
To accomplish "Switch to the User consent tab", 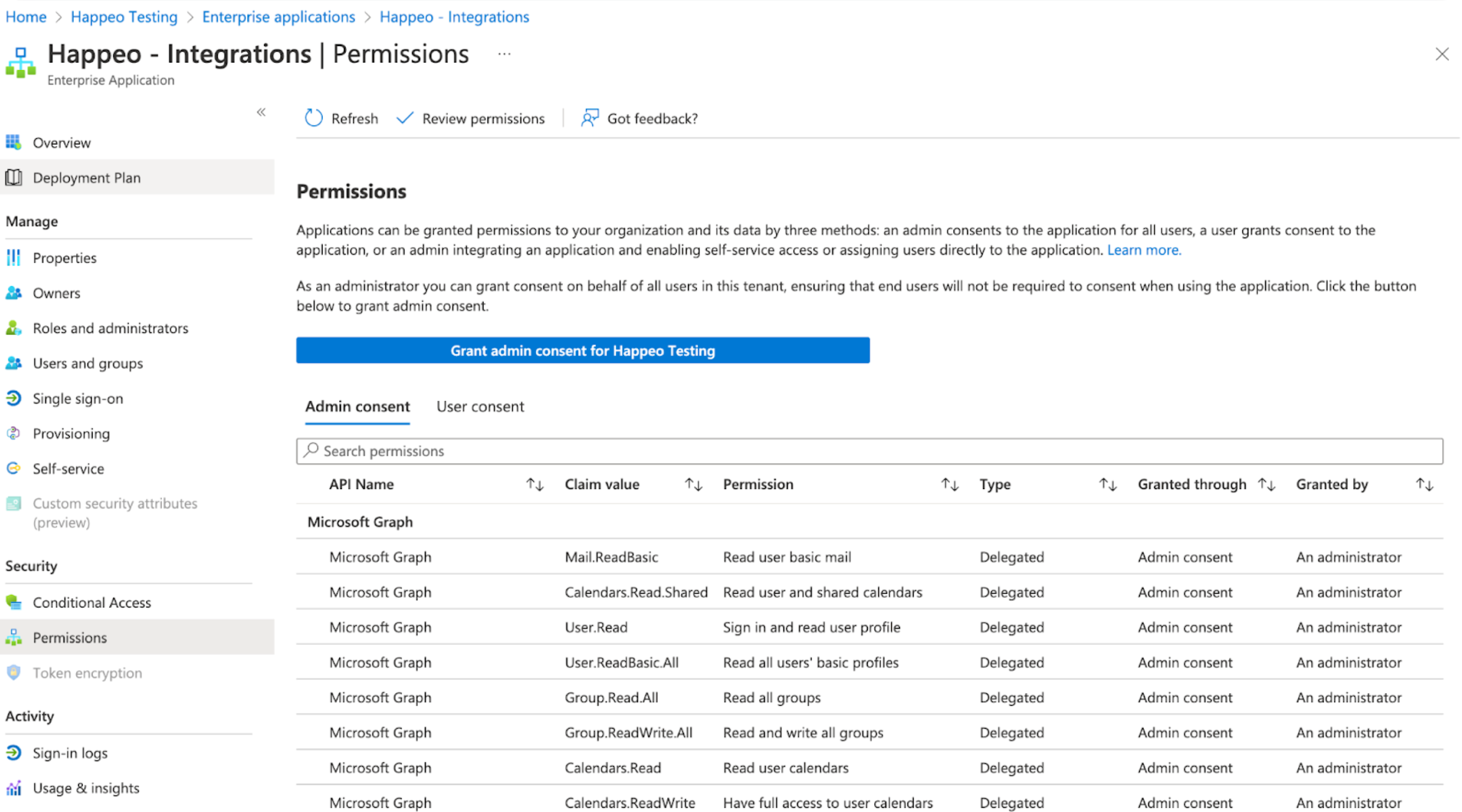I will coord(480,407).
